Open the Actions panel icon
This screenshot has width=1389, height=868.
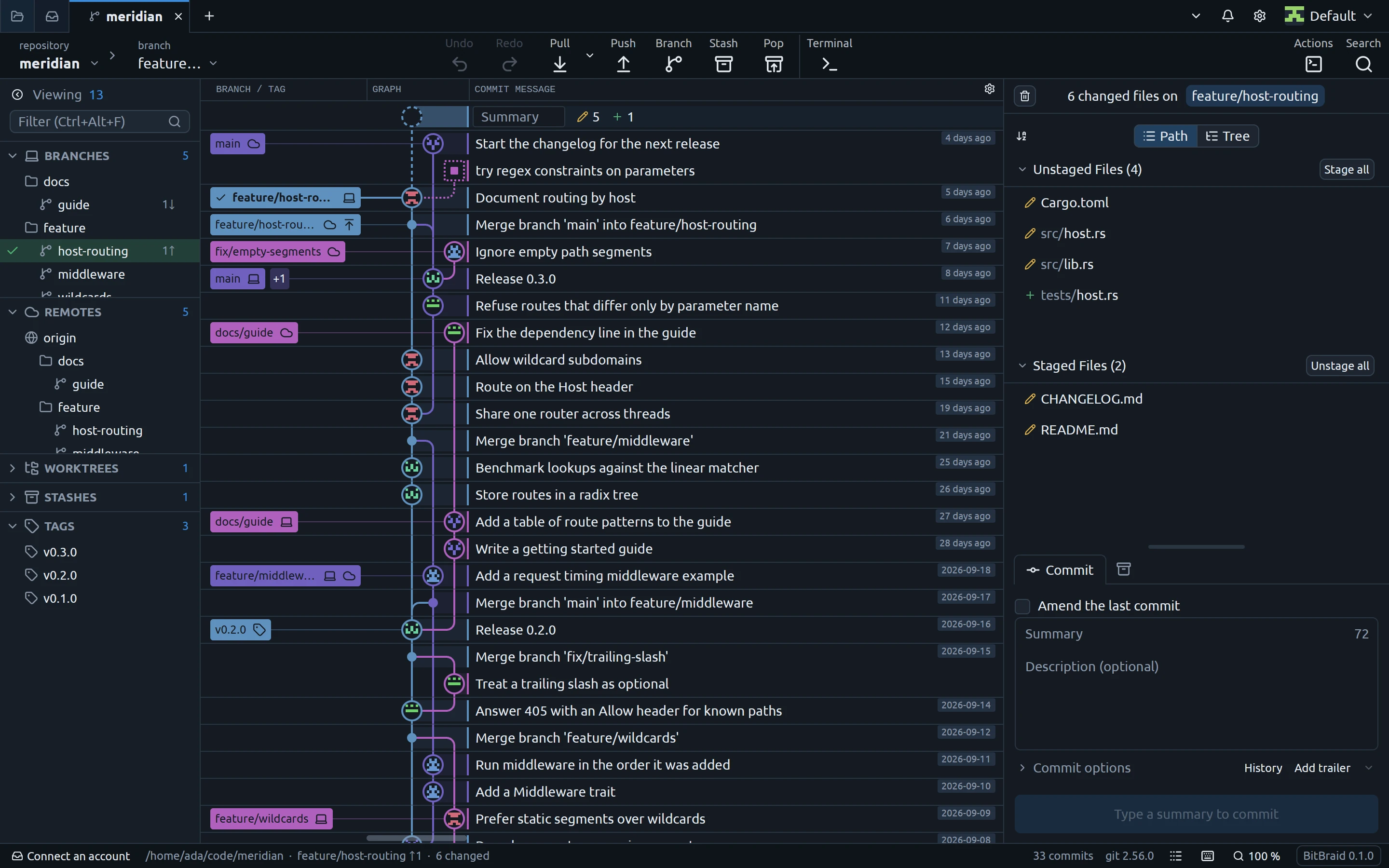[1313, 64]
